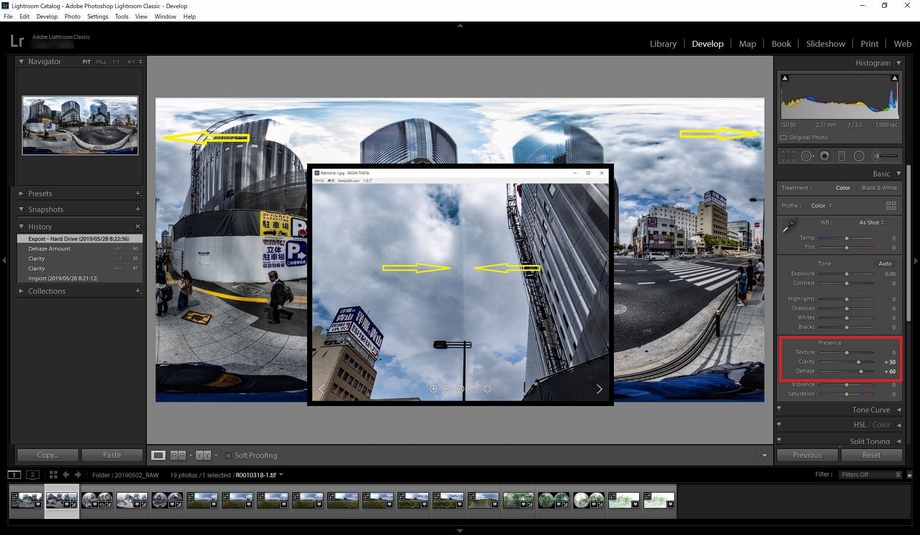Open the Develop menu in menu bar
This screenshot has height=535, width=920.
47,16
